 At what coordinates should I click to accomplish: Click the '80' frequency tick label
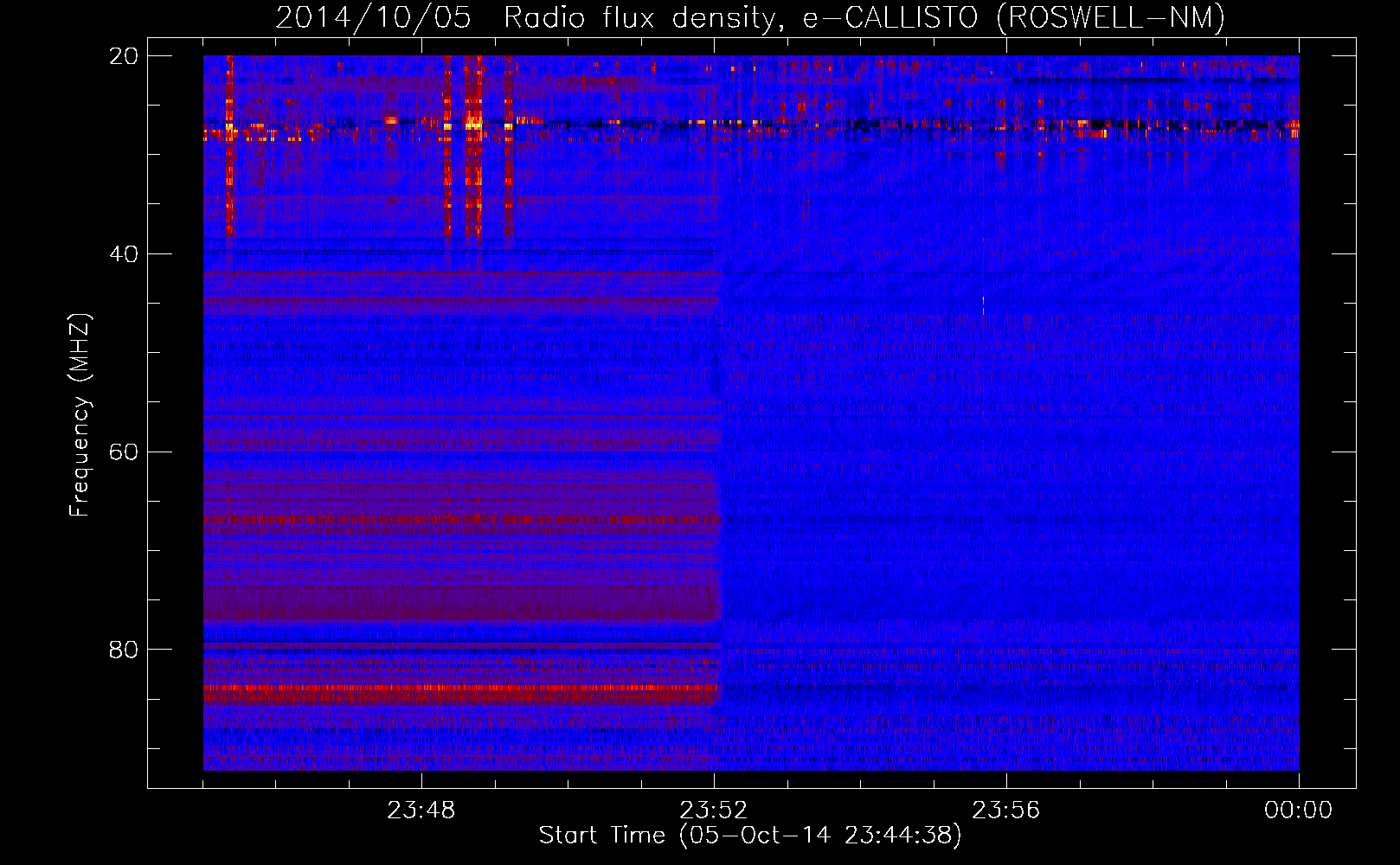(x=124, y=650)
